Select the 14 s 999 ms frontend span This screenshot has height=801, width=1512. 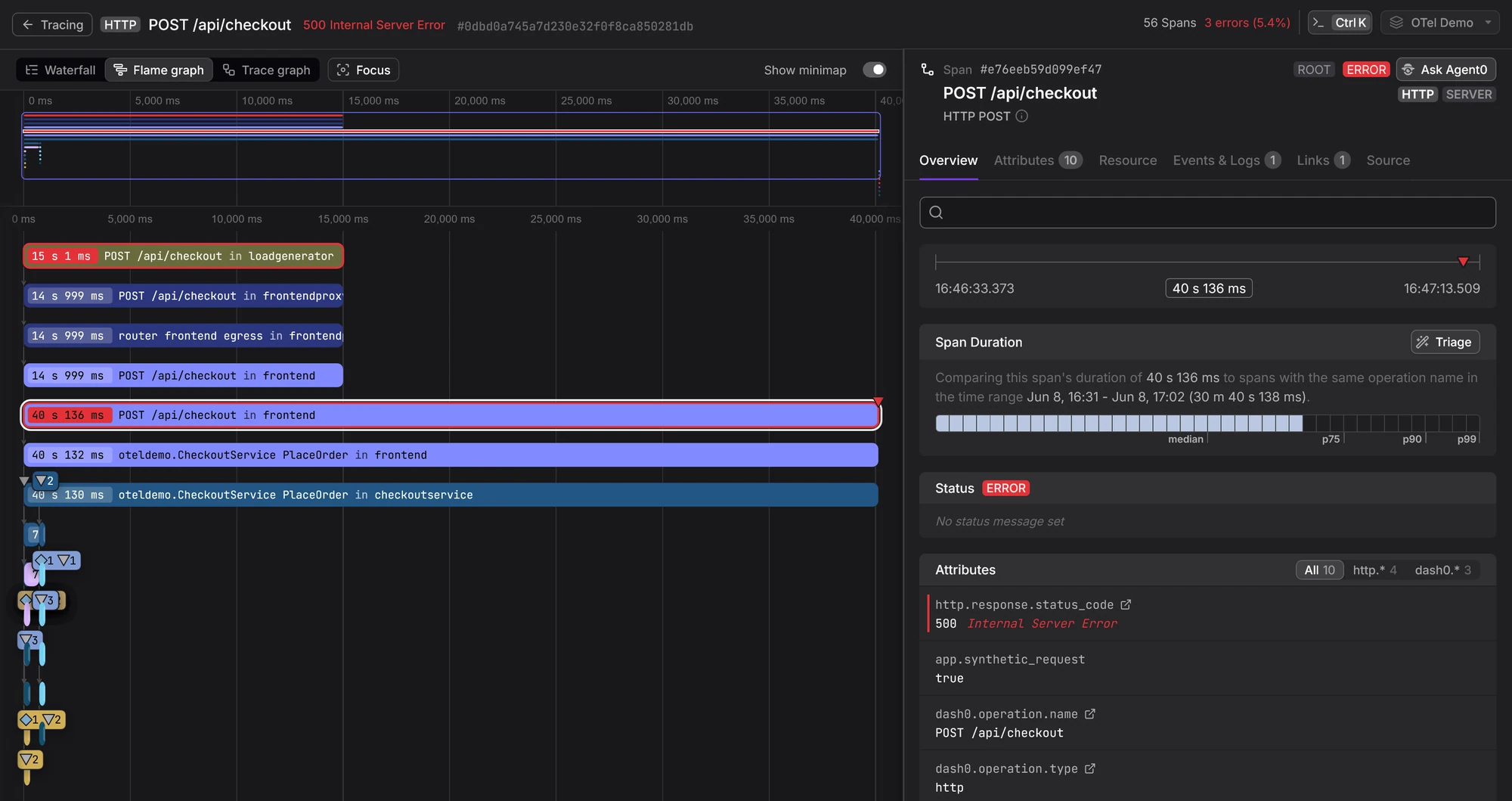coord(183,376)
